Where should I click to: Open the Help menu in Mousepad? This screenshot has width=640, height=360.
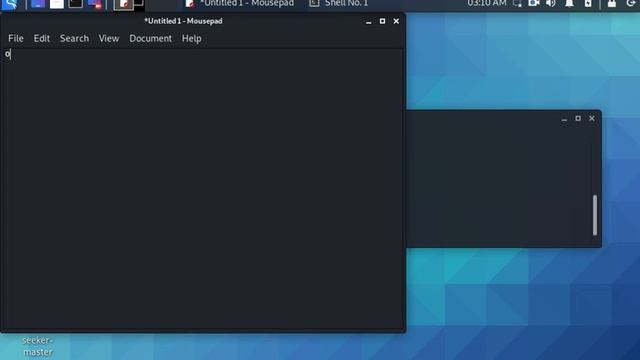(191, 38)
